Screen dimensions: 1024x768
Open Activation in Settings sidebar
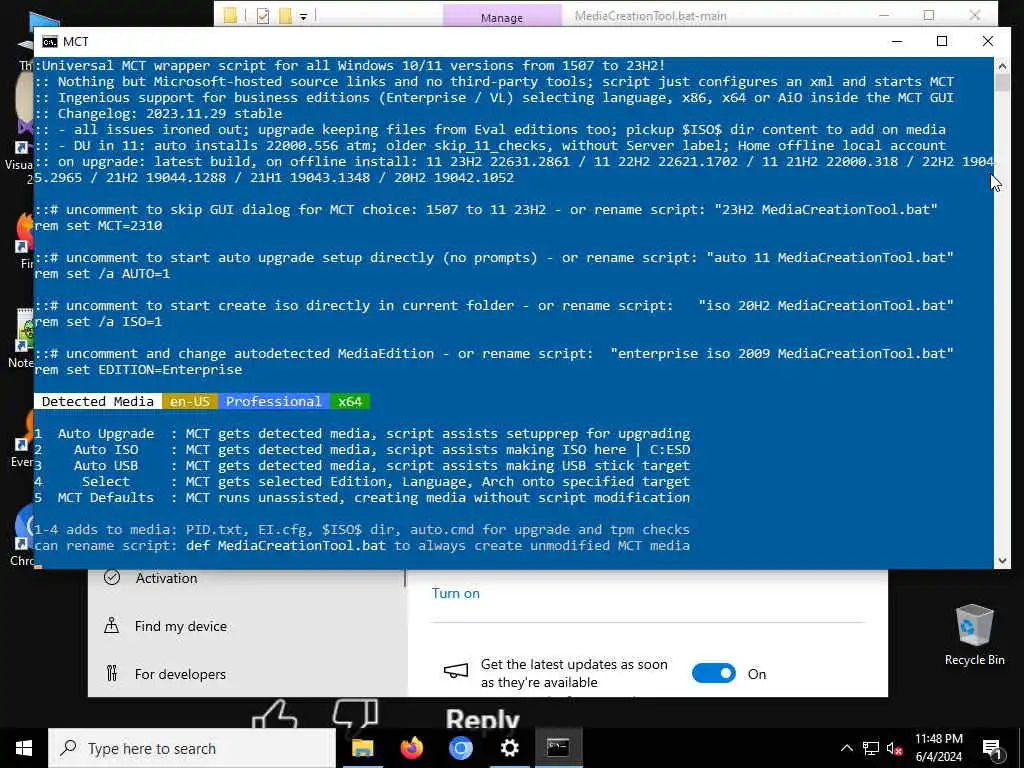(x=166, y=578)
